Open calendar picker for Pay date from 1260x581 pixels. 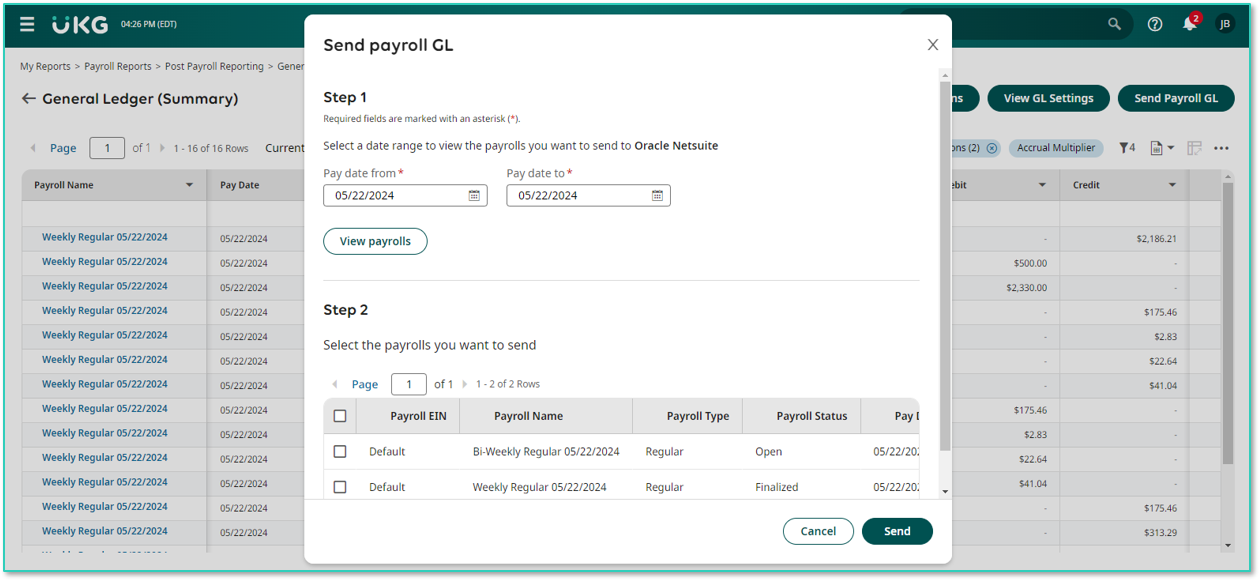[x=474, y=196]
